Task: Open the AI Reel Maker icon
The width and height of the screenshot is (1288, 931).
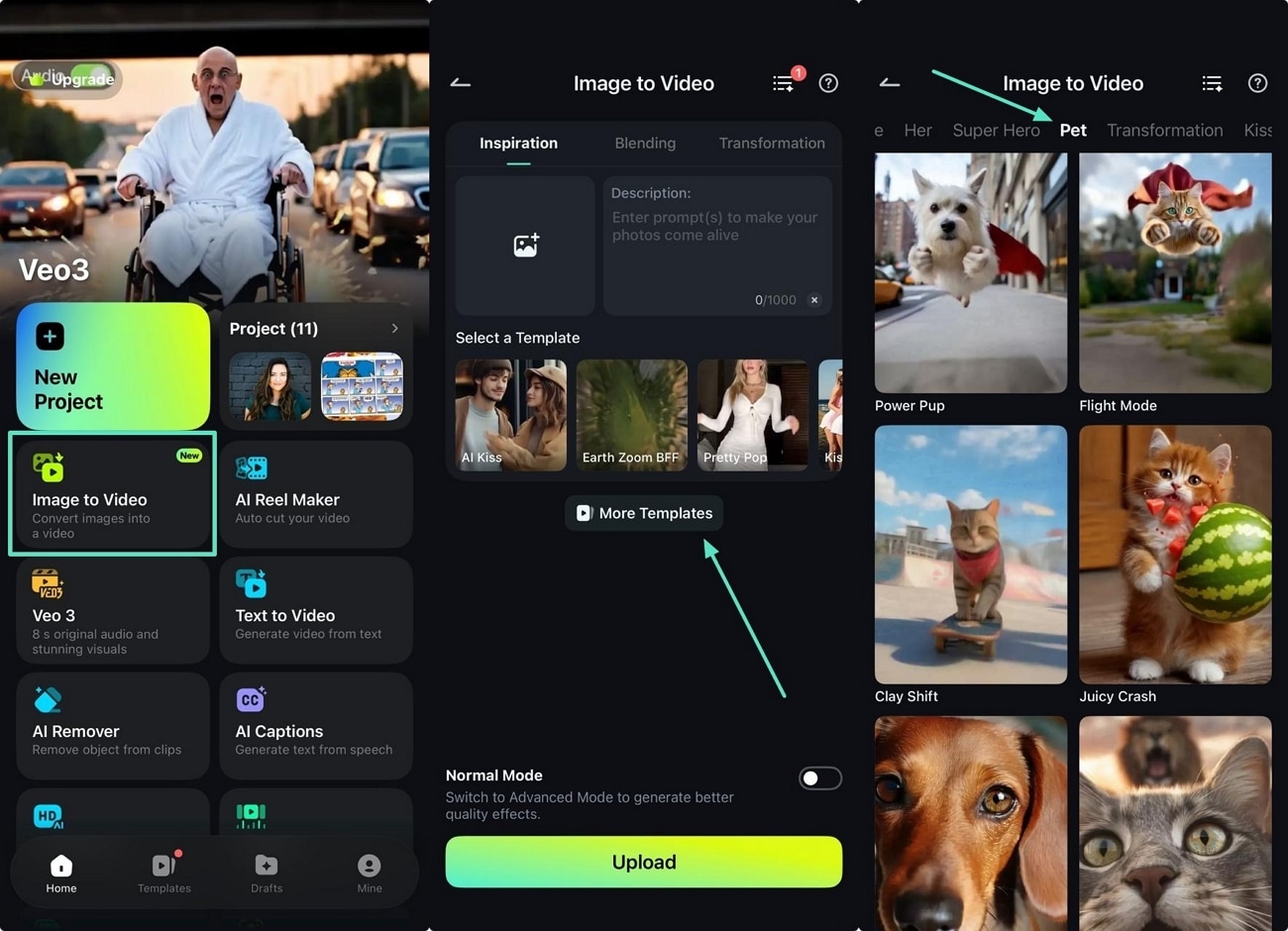Action: (252, 467)
